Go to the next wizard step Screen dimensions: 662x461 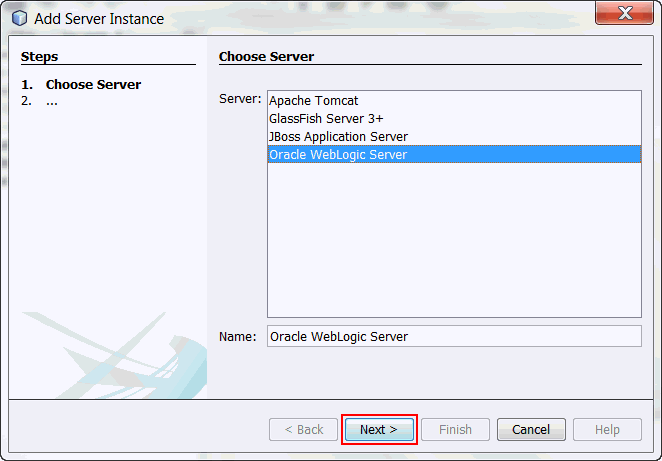(379, 429)
